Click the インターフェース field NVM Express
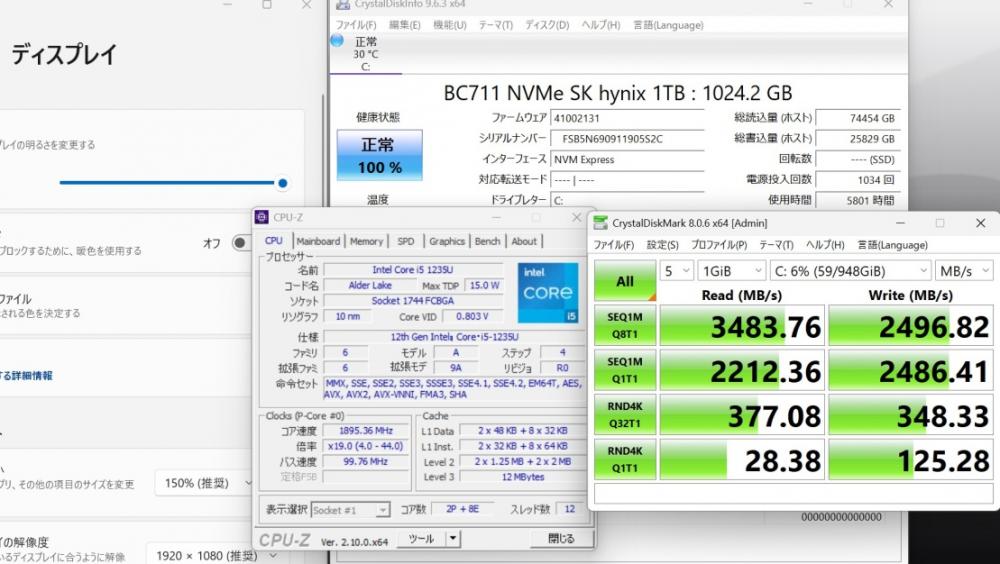 (628, 160)
